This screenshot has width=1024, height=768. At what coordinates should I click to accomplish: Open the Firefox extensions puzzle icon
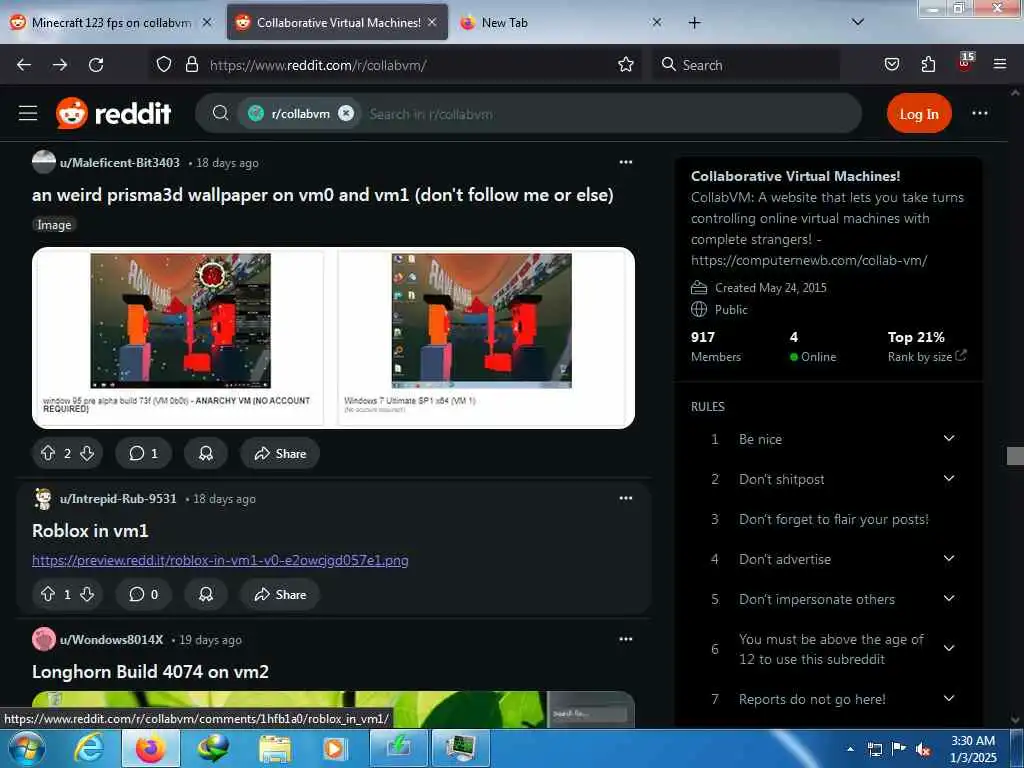click(928, 65)
